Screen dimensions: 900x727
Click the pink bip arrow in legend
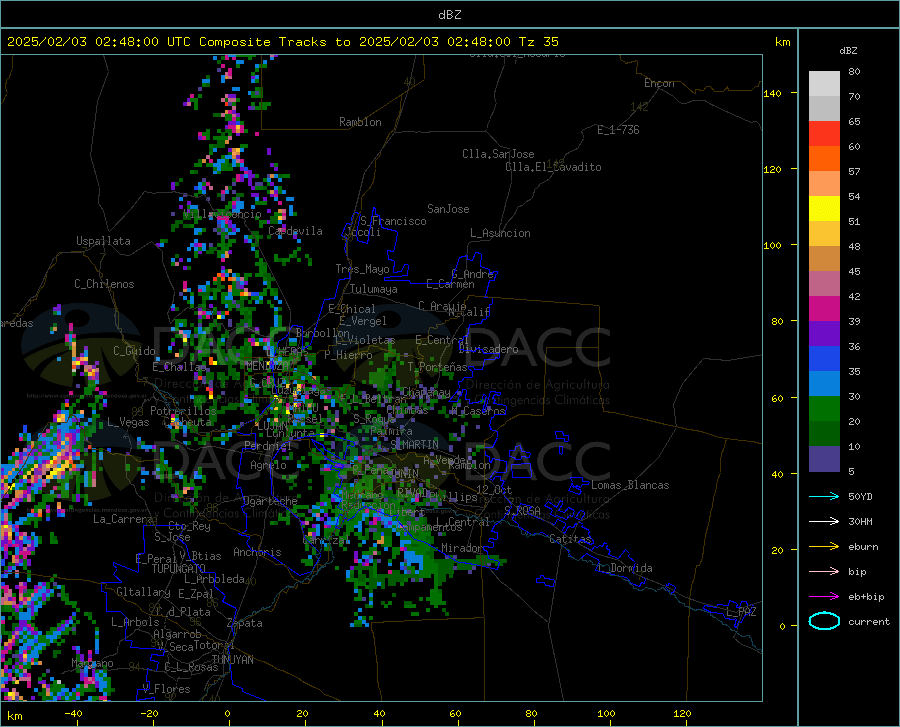(824, 572)
